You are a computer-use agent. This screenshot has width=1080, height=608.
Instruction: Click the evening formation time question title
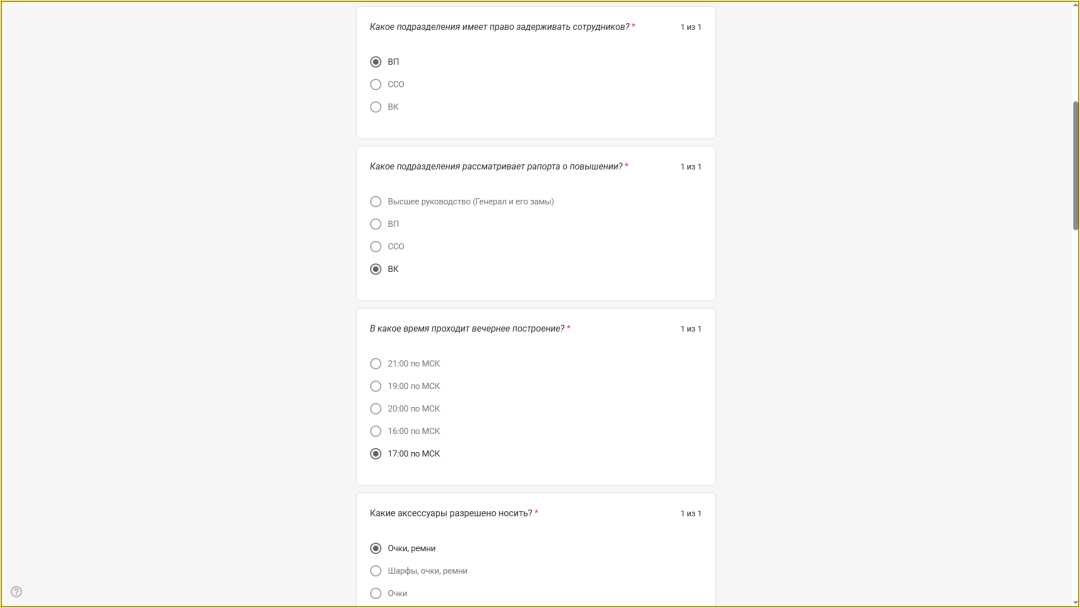click(467, 329)
